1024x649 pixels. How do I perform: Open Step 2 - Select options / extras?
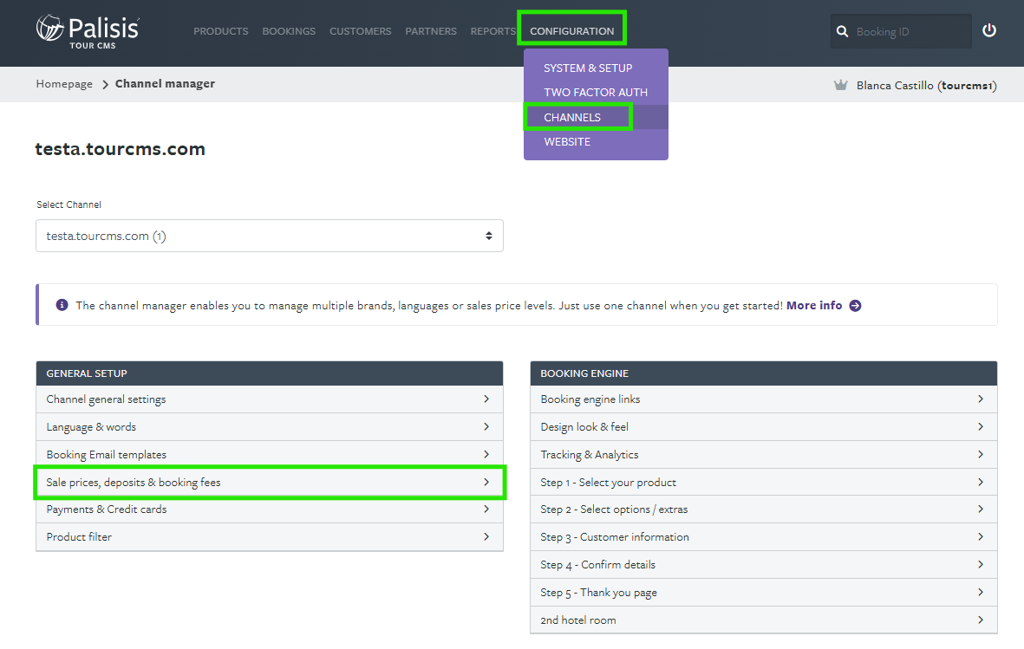(763, 509)
